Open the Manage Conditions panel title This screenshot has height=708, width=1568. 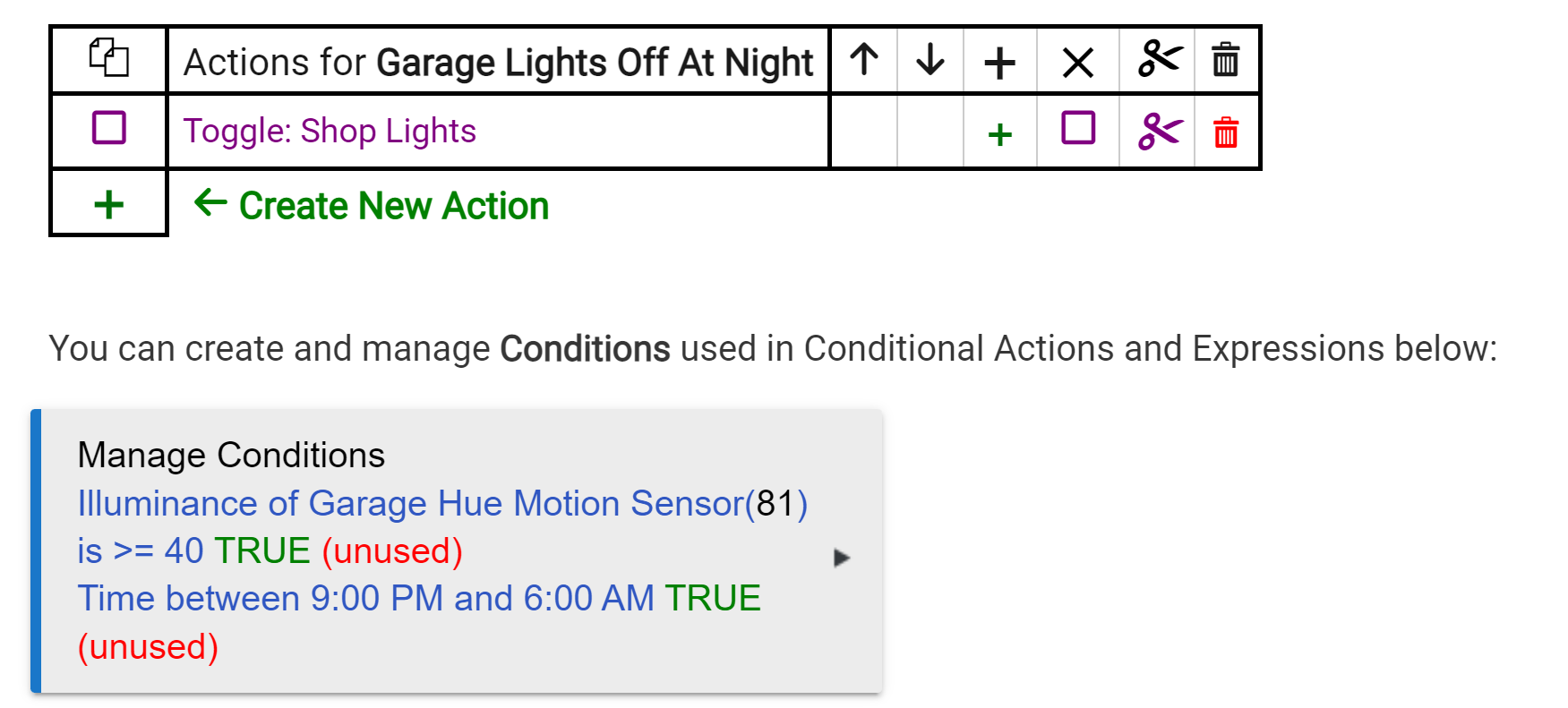tap(231, 455)
